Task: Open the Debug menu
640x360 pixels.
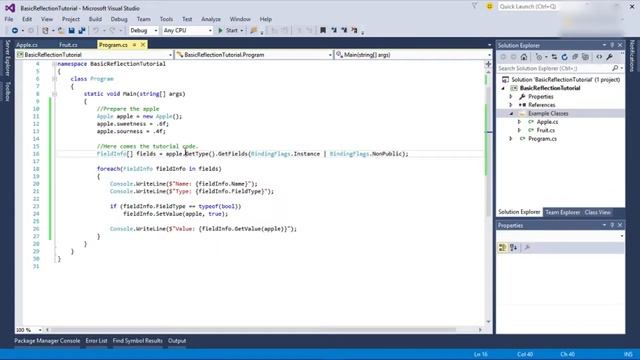Action: (x=119, y=19)
